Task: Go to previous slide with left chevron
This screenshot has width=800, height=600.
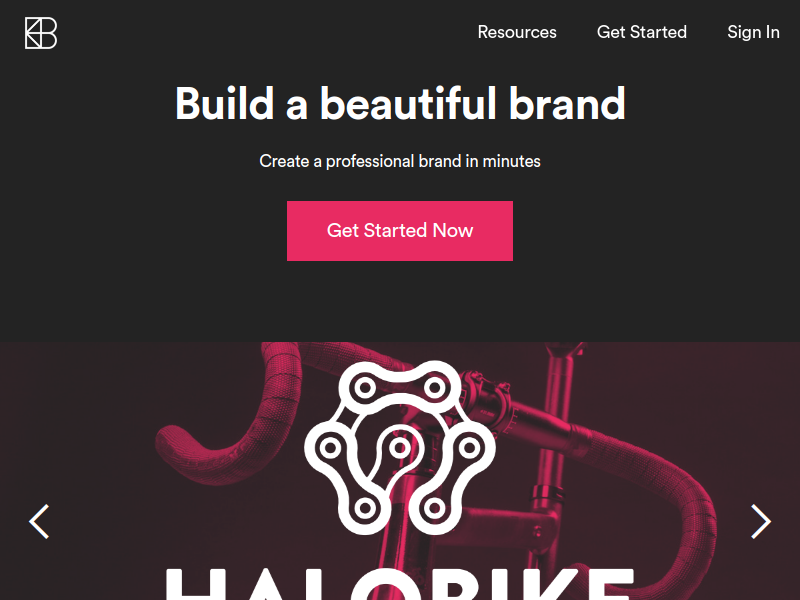Action: click(39, 521)
